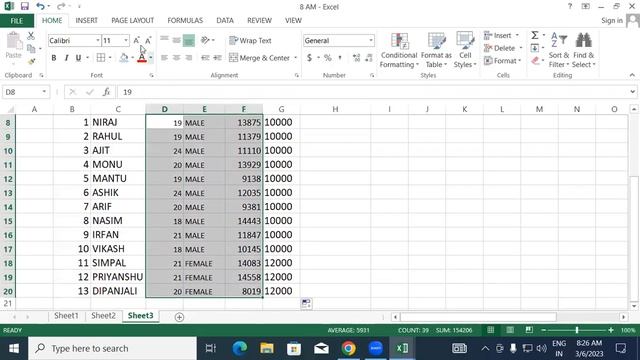Switch to the FORMULAS tab
Screen dimensions: 640x360
[185, 20]
